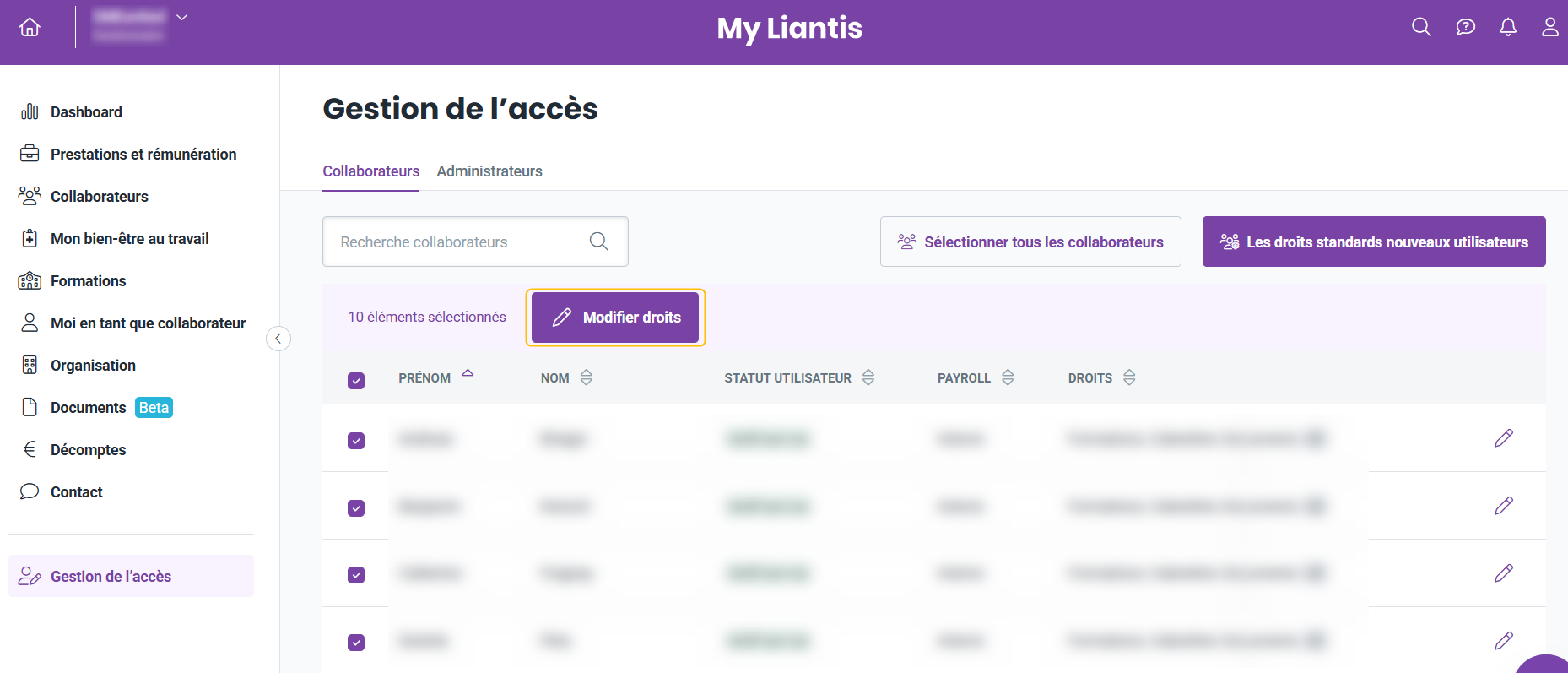Image resolution: width=1568 pixels, height=673 pixels.
Task: Click search magnifier inside collaborator search field
Action: (599, 242)
